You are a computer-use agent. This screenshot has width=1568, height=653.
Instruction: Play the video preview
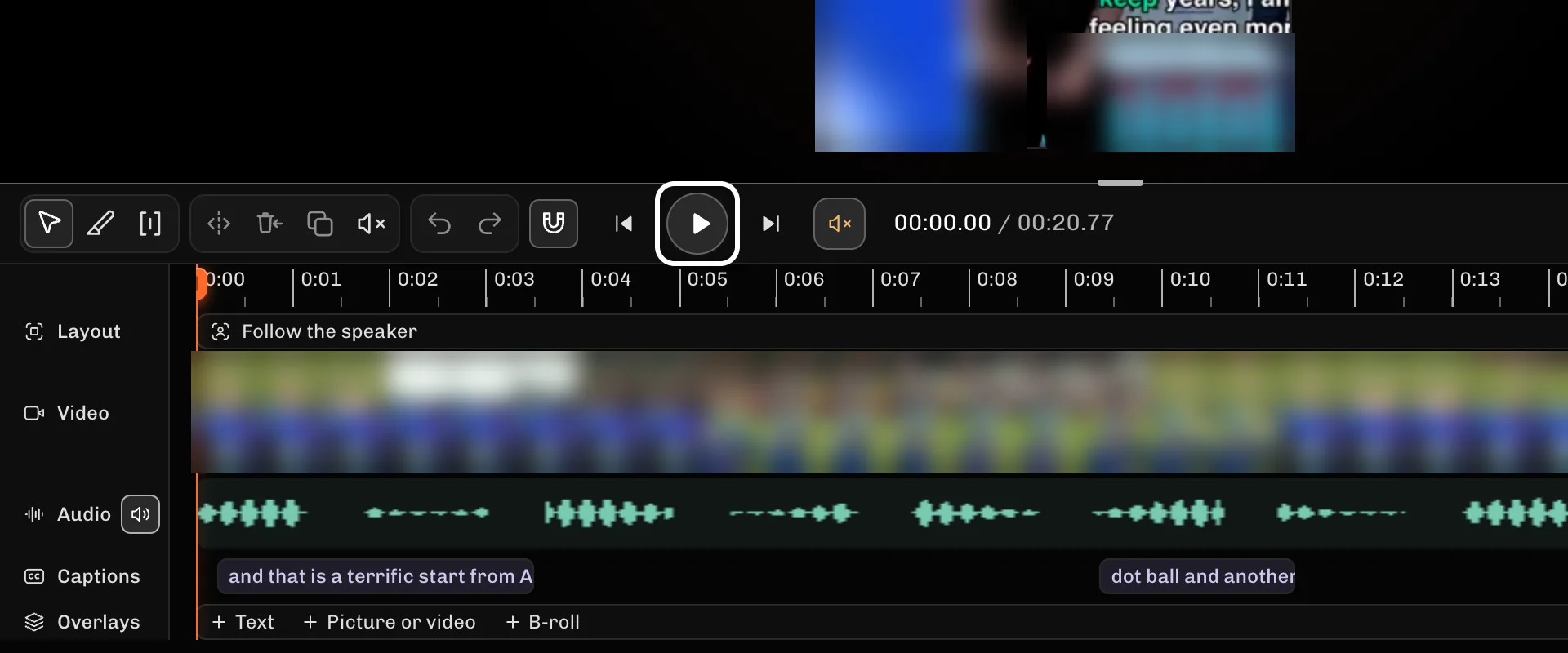coord(697,224)
